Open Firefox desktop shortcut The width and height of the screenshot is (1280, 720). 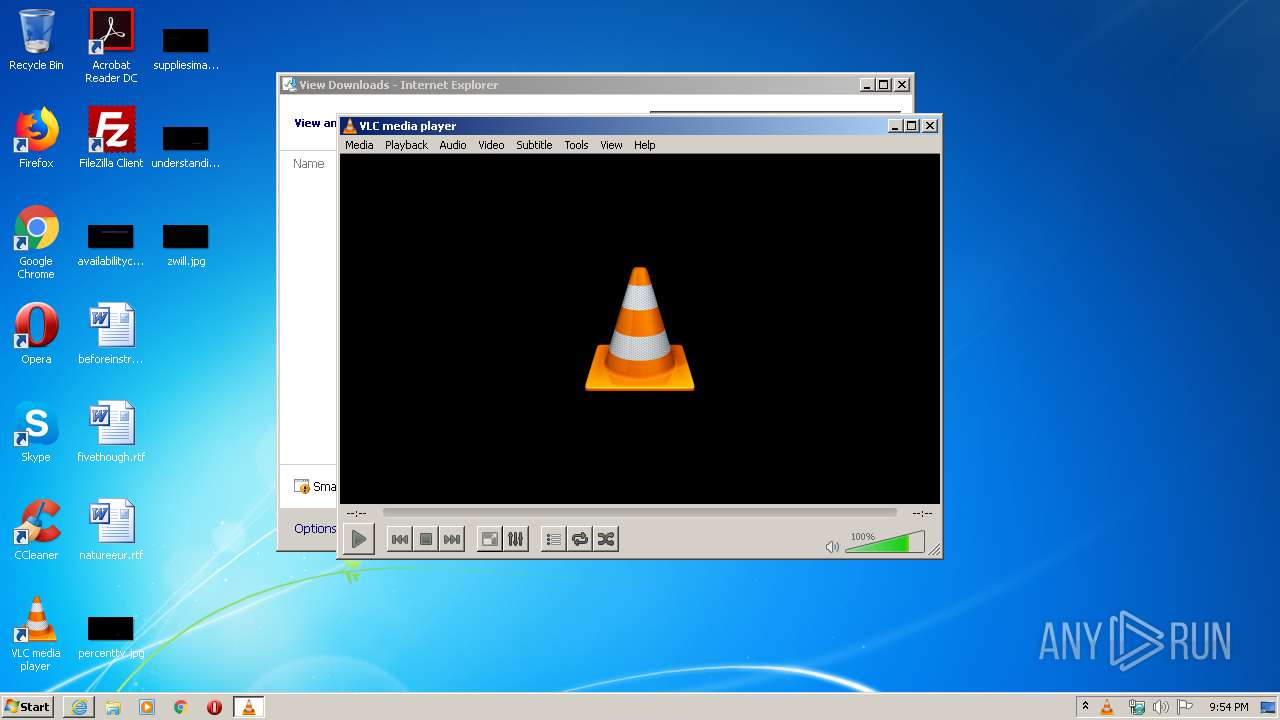pos(36,138)
